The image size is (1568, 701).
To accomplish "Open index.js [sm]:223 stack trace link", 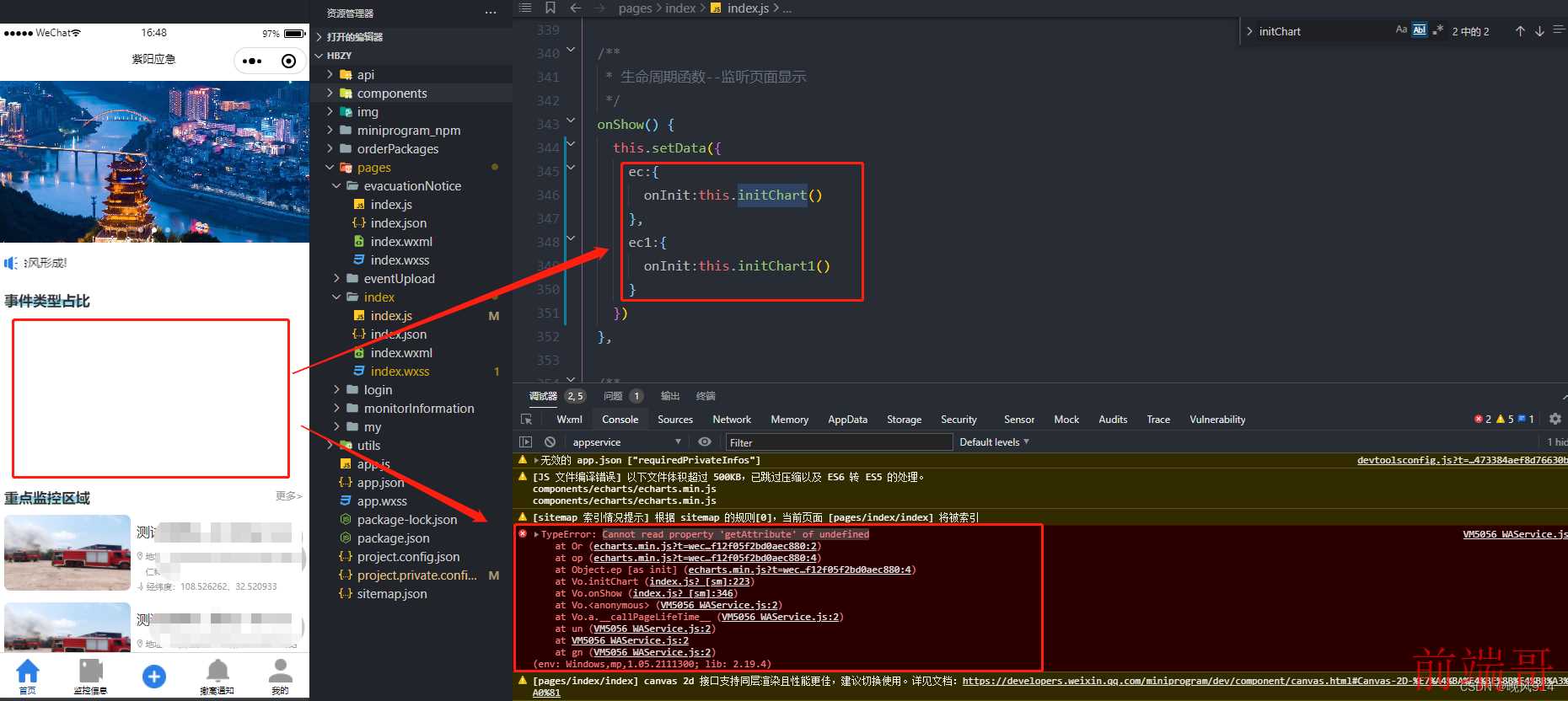I will pyautogui.click(x=700, y=581).
